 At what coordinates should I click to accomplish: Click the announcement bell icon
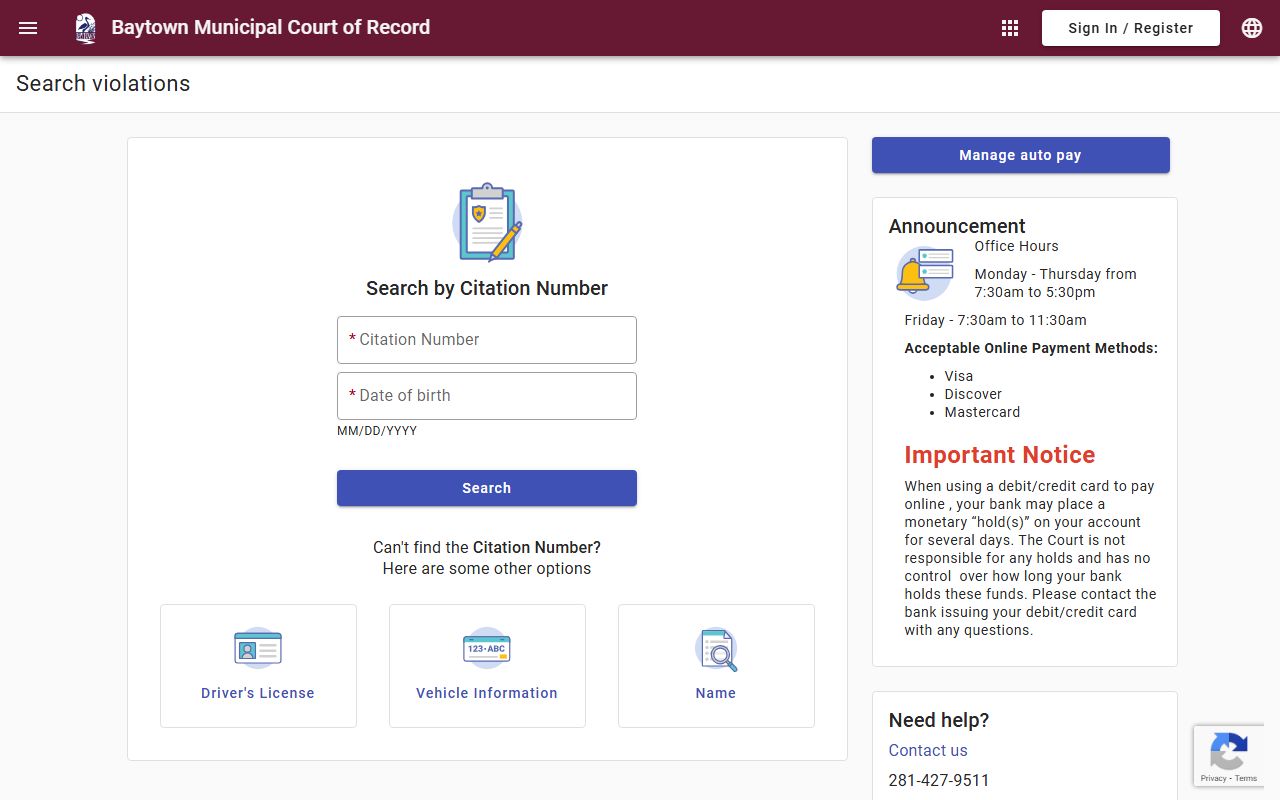pos(925,272)
